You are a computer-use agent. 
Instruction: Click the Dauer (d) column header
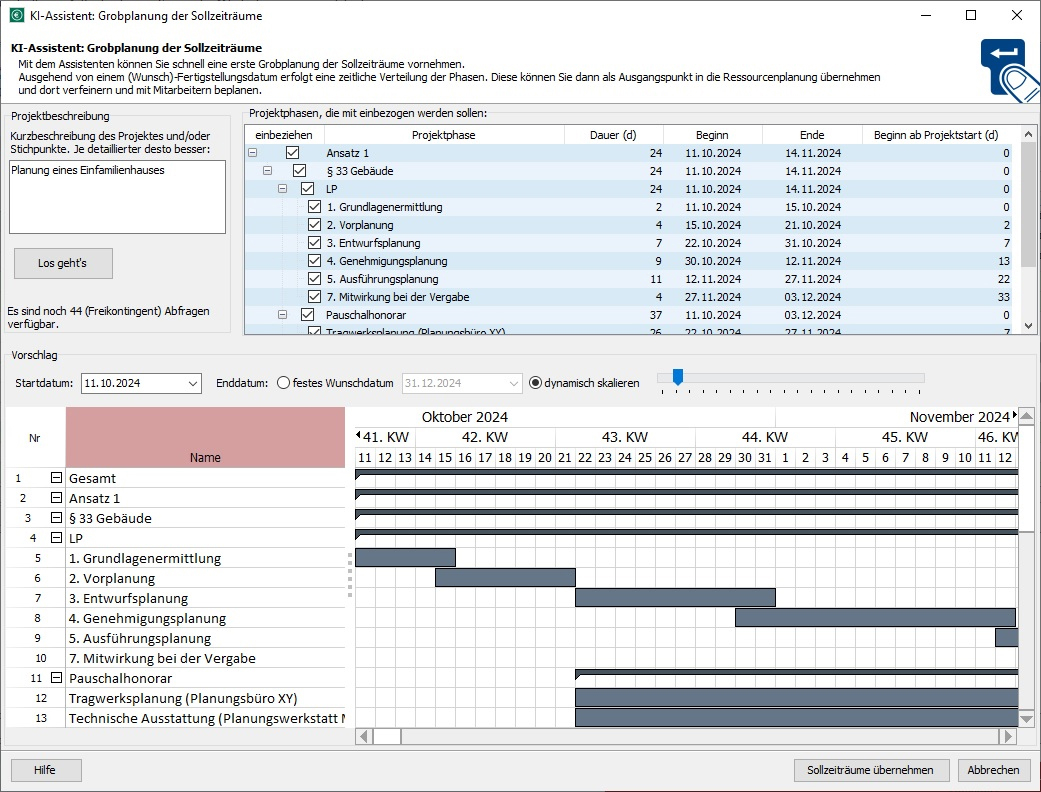click(x=613, y=135)
